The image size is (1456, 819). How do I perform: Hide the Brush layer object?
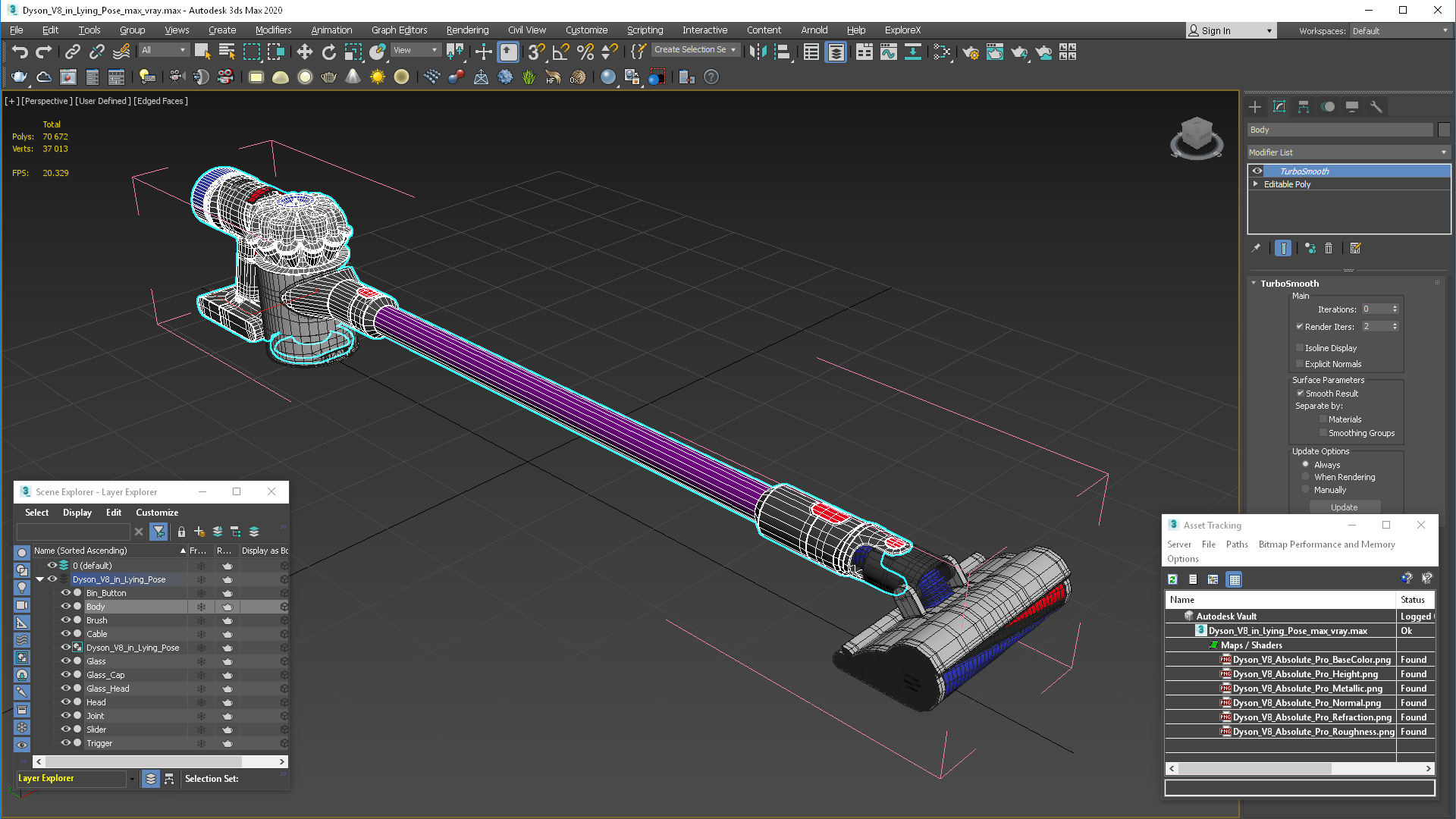65,620
